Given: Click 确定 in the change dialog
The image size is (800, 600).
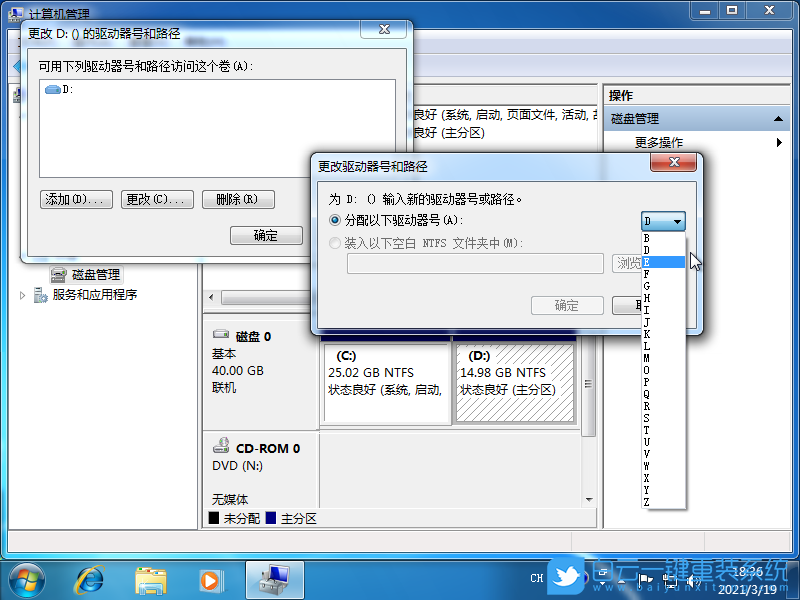Looking at the screenshot, I should point(566,305).
